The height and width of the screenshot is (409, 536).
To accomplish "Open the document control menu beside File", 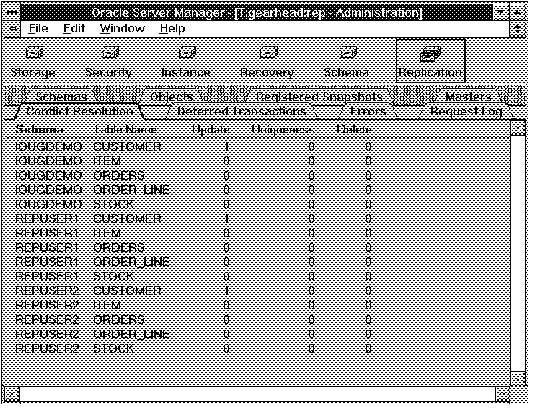I will [11, 29].
